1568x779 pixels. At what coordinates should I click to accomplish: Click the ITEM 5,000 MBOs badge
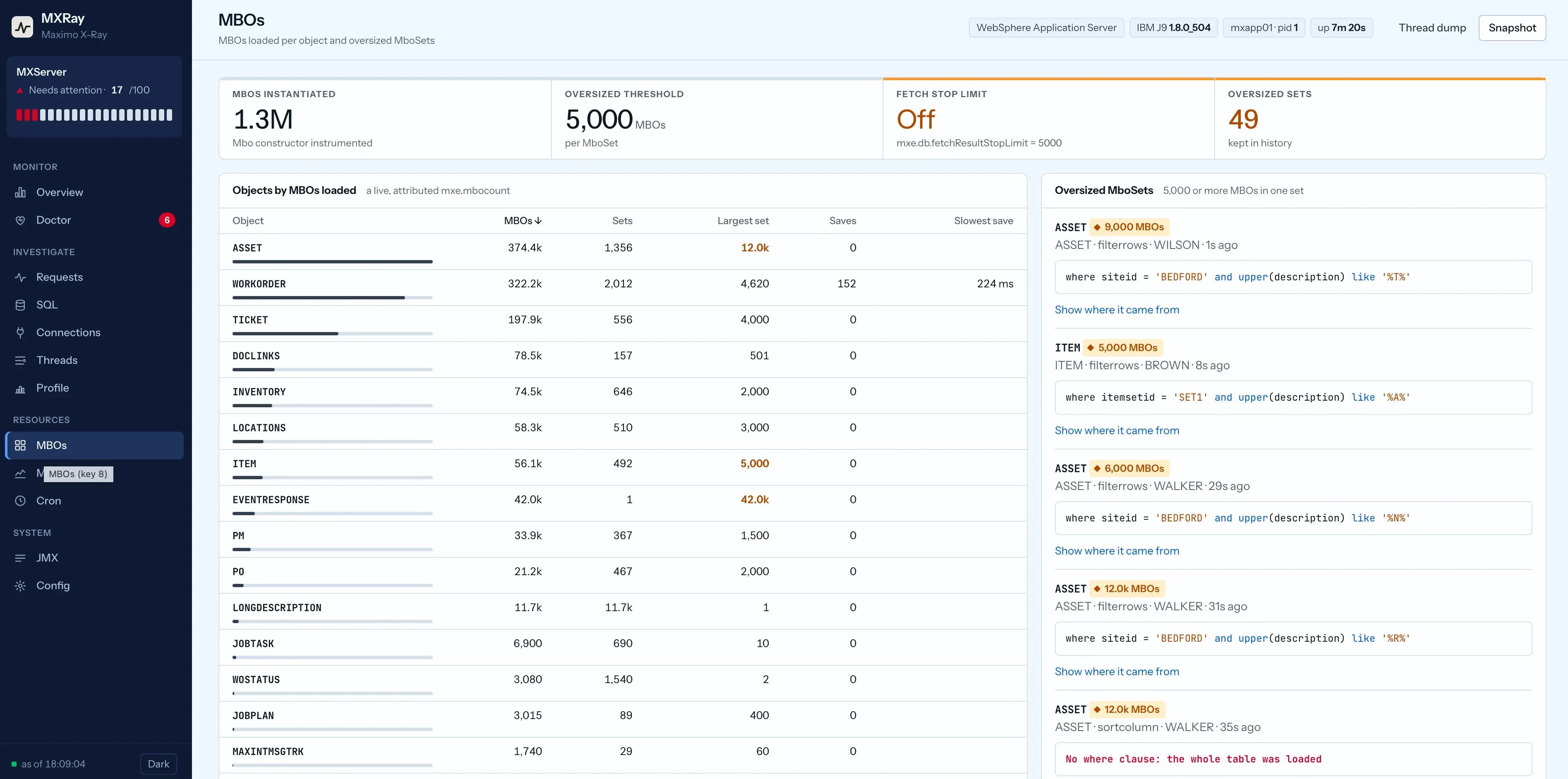point(1122,347)
